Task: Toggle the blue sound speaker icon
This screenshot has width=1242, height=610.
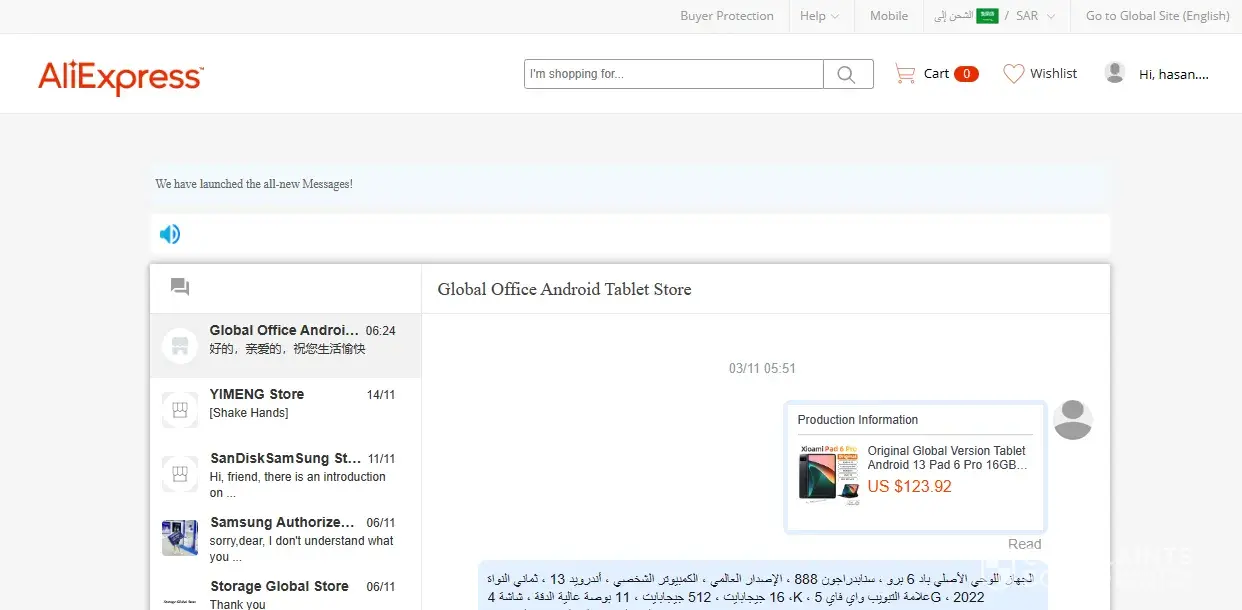Action: click(x=170, y=234)
